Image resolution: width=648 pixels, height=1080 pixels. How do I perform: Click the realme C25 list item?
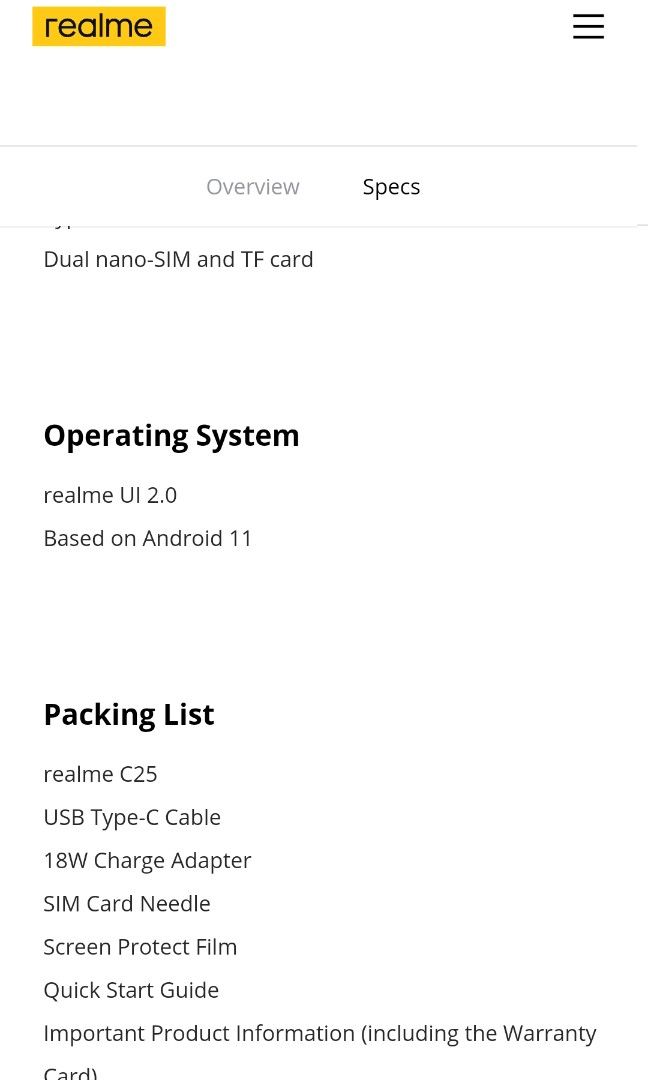click(x=100, y=774)
